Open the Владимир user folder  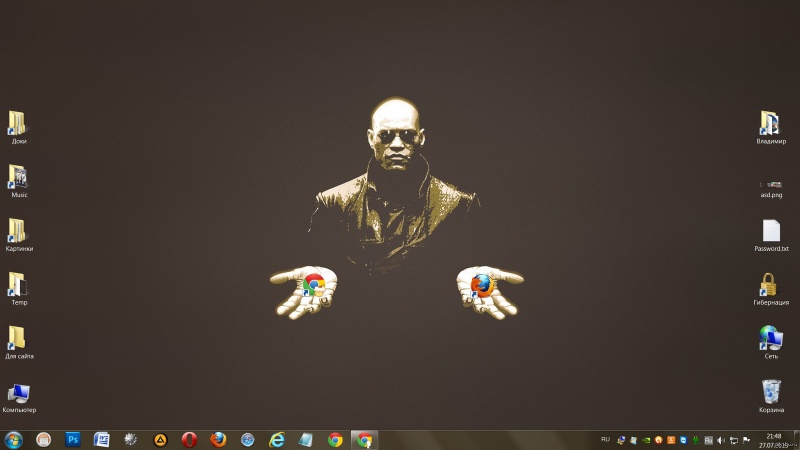771,128
